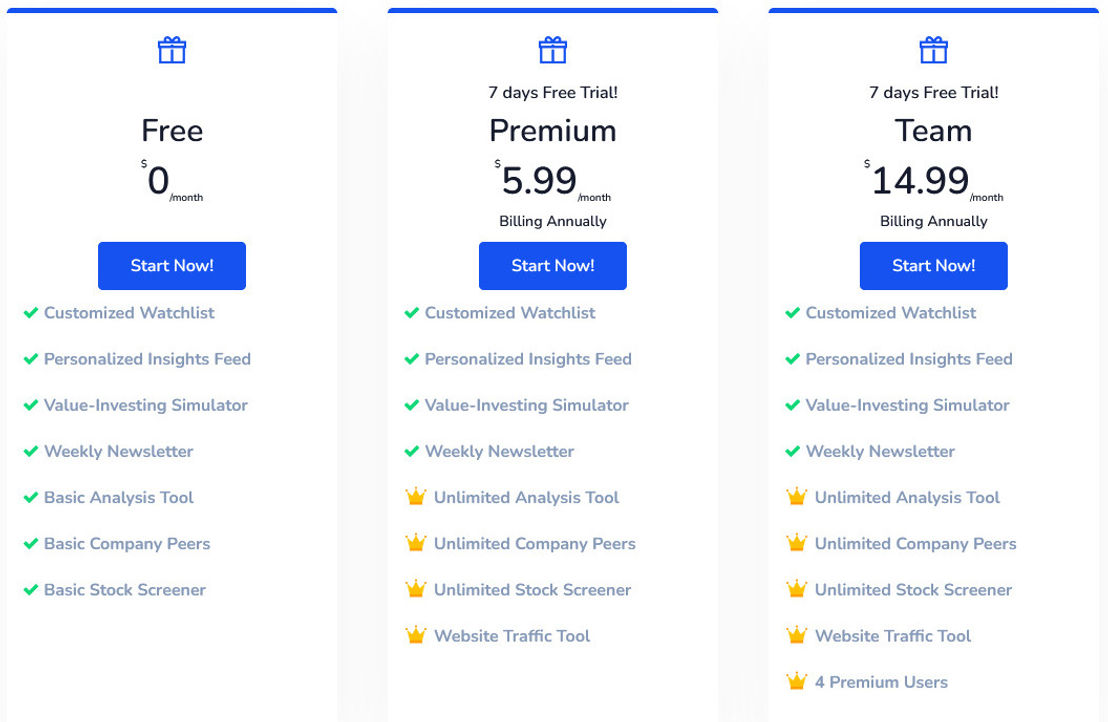1108x722 pixels.
Task: Click Premium's Unlimited Company Peers feature text
Action: [535, 543]
